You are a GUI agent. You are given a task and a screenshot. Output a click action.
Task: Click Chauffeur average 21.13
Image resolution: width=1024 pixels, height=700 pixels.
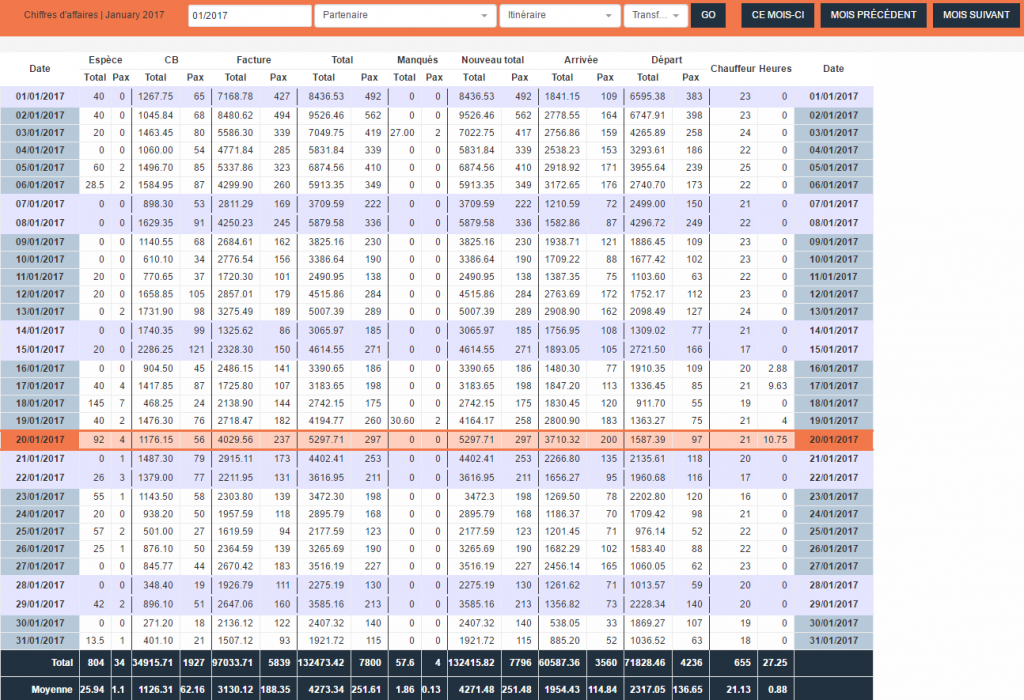pos(739,689)
